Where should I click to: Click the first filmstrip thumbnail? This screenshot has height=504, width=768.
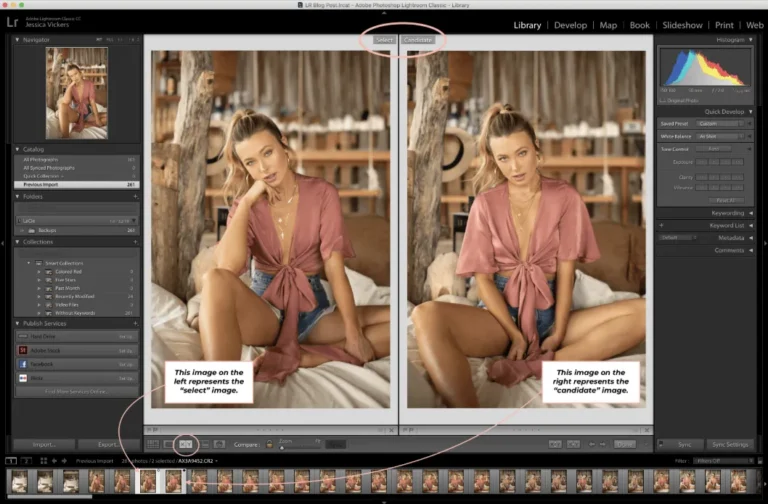20,480
